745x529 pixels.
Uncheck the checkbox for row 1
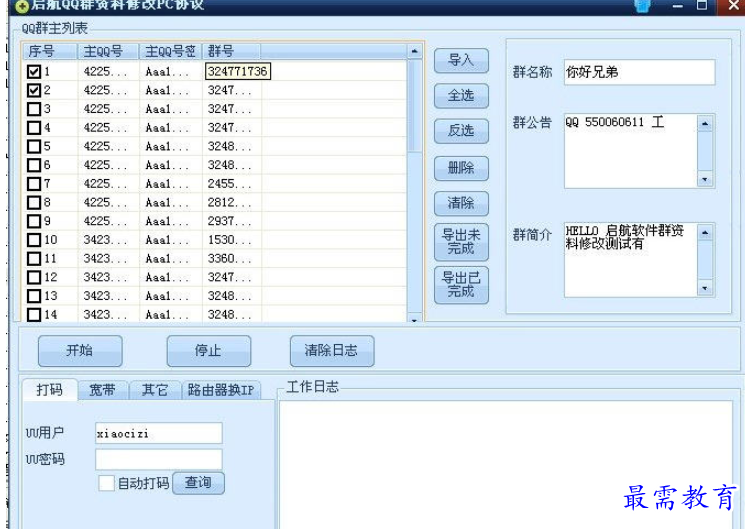coord(34,72)
